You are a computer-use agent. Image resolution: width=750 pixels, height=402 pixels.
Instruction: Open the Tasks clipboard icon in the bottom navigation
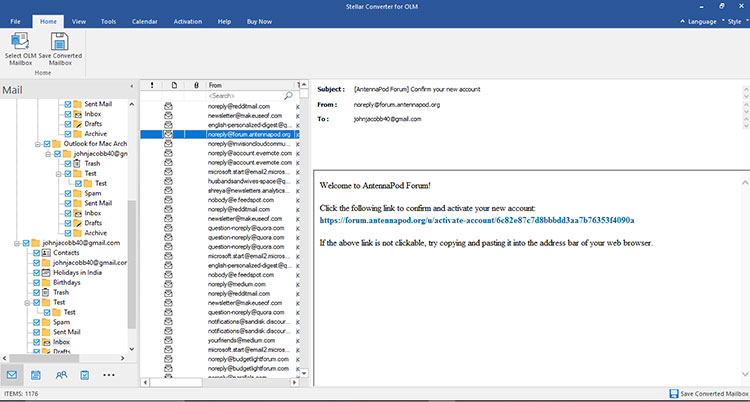(x=85, y=375)
